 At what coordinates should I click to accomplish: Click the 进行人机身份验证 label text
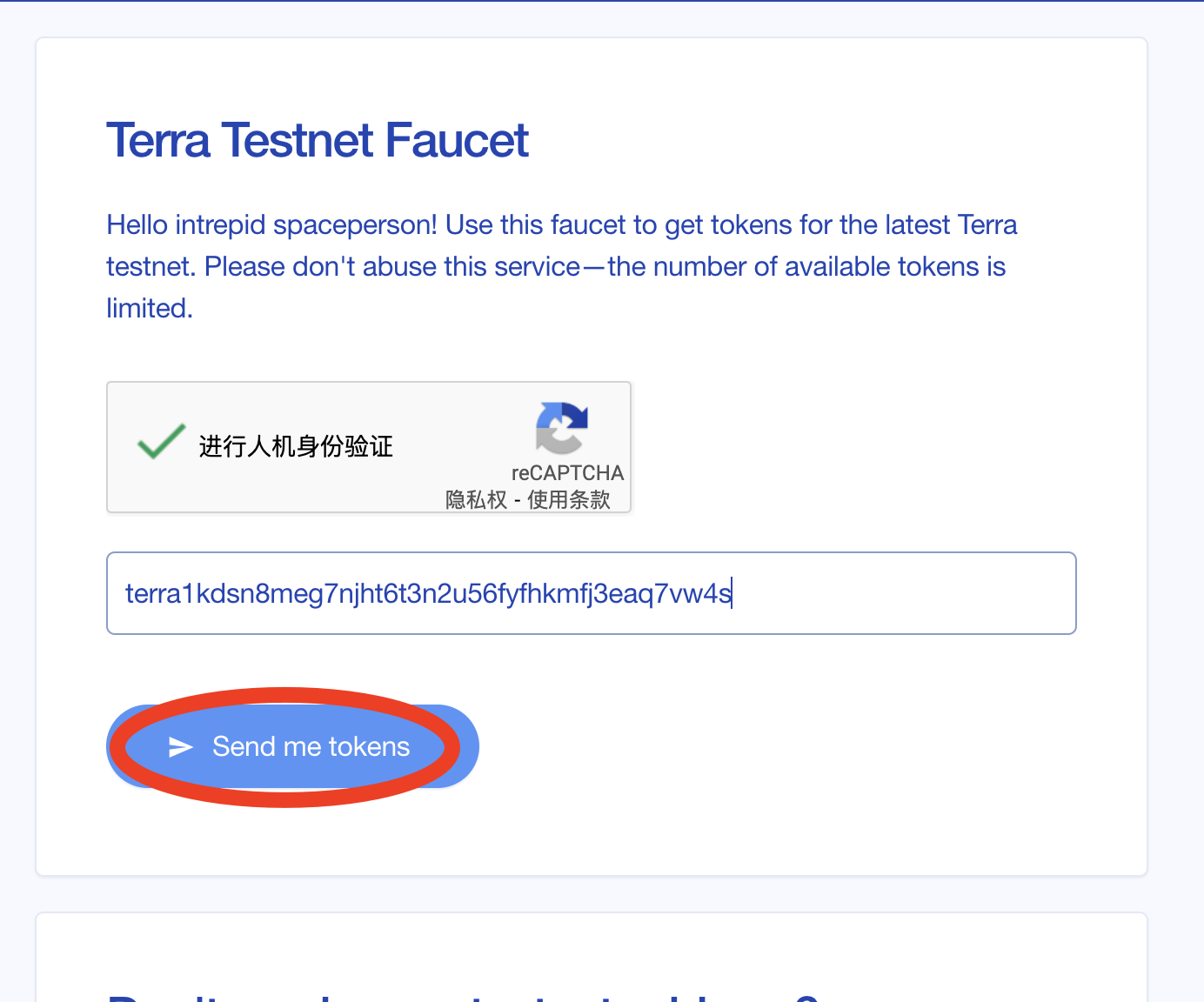(296, 447)
